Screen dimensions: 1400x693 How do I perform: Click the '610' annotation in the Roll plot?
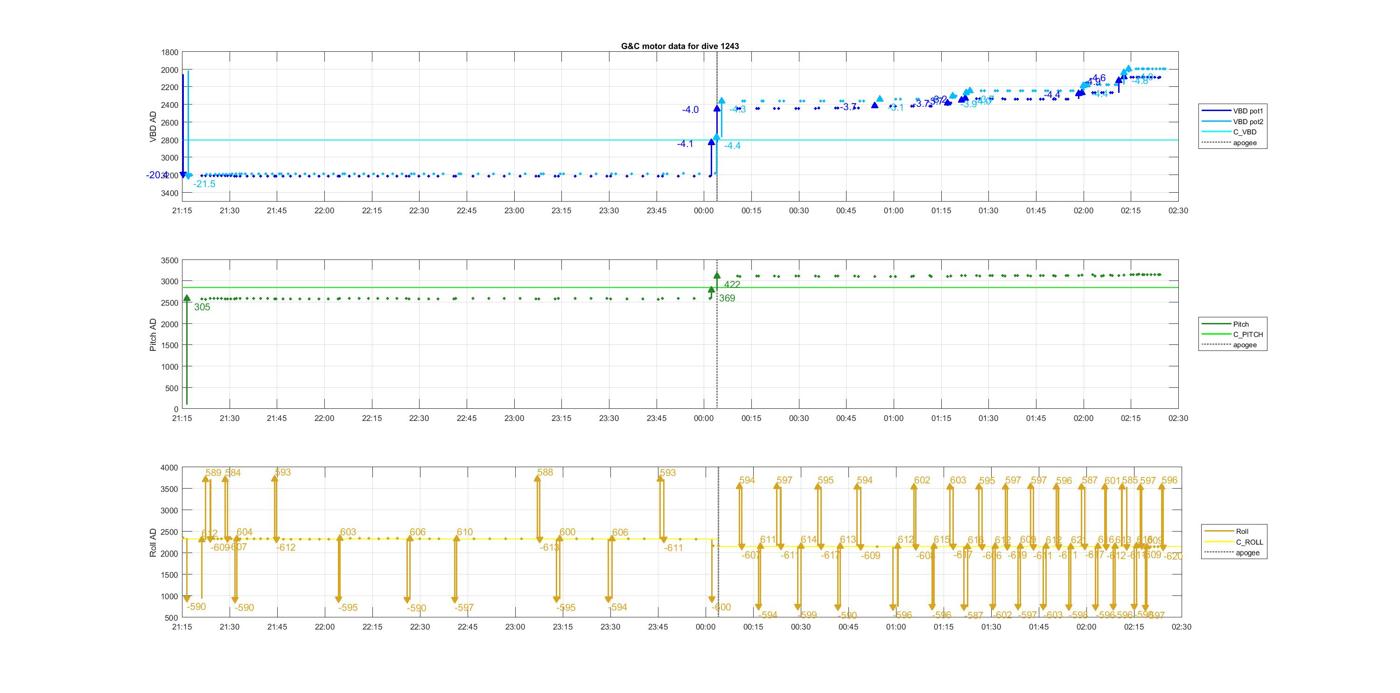click(465, 533)
